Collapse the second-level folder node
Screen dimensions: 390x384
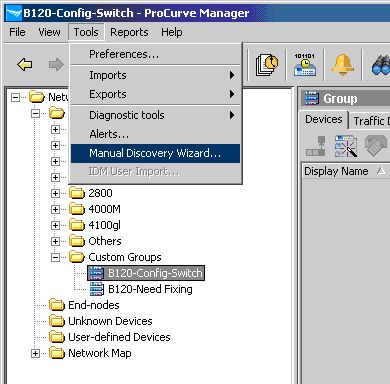35,113
